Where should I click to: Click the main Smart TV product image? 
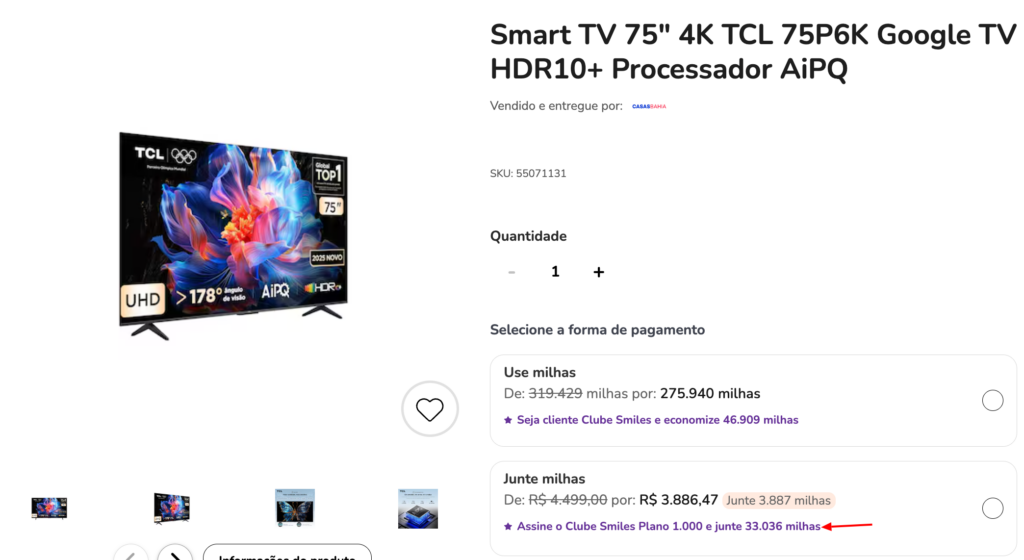pos(233,235)
